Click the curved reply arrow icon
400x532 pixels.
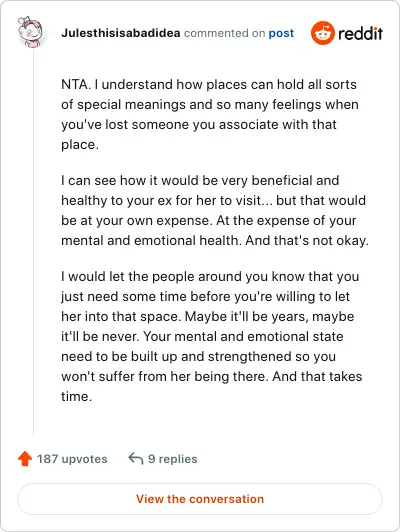pyautogui.click(x=136, y=459)
